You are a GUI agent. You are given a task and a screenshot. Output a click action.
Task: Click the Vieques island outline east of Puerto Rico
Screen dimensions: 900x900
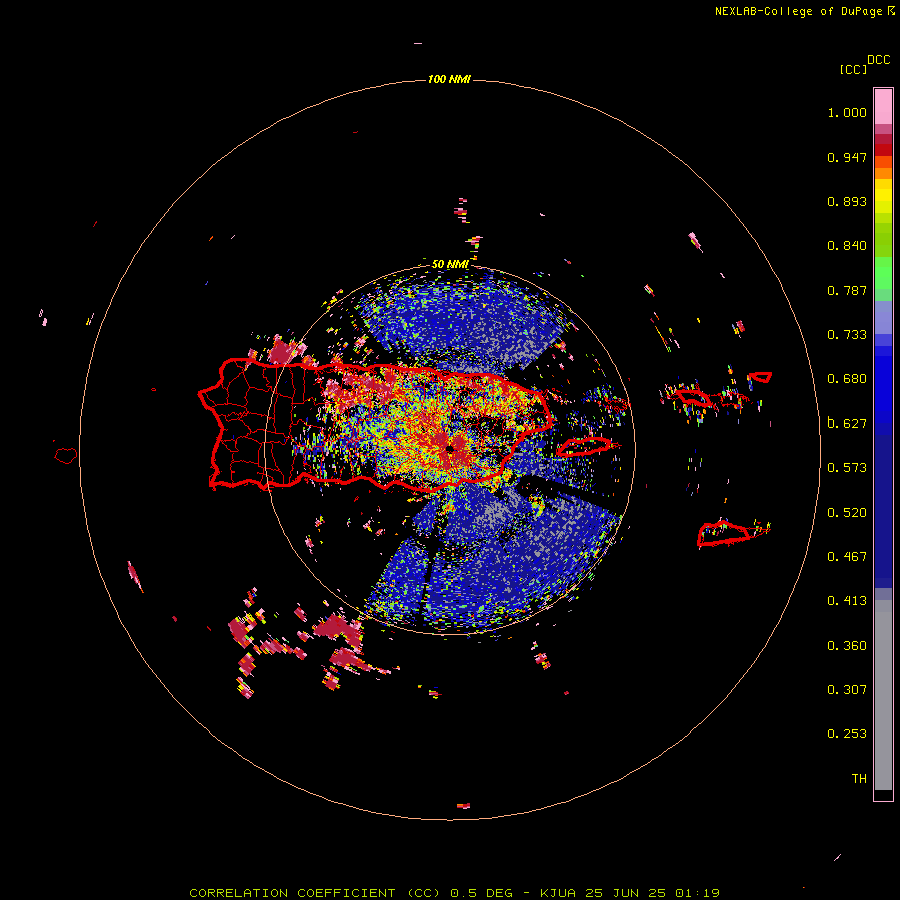[x=584, y=447]
